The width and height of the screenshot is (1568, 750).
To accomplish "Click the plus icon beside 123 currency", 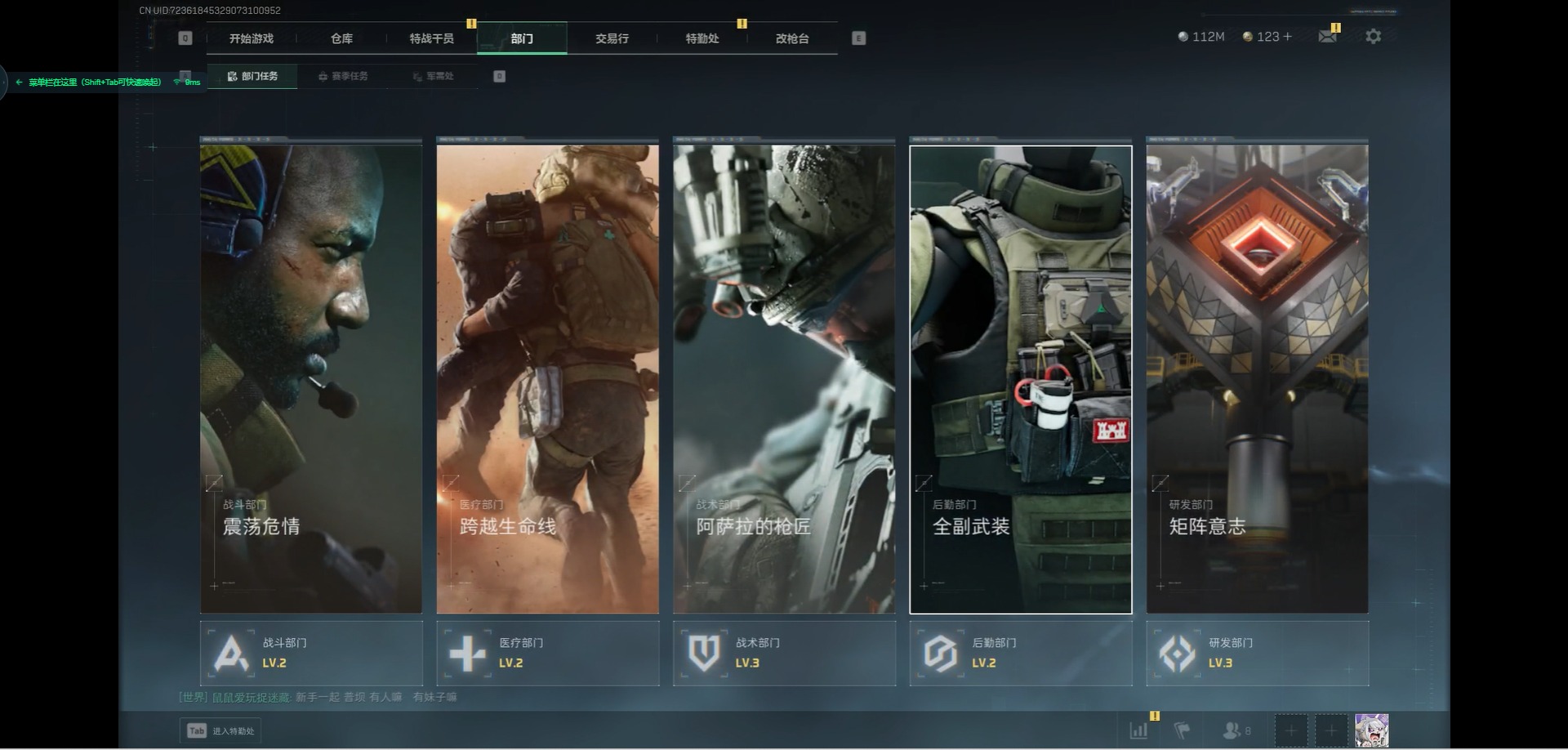I will pos(1288,37).
